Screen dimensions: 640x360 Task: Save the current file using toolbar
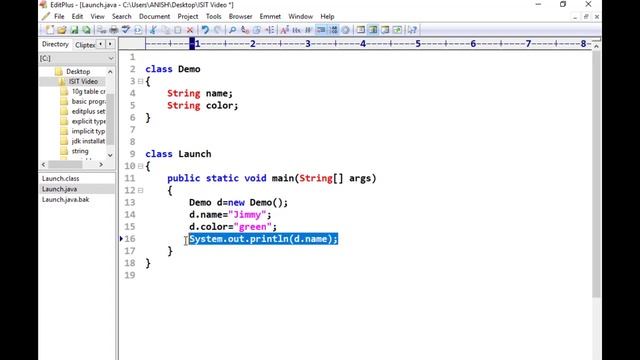(74, 30)
